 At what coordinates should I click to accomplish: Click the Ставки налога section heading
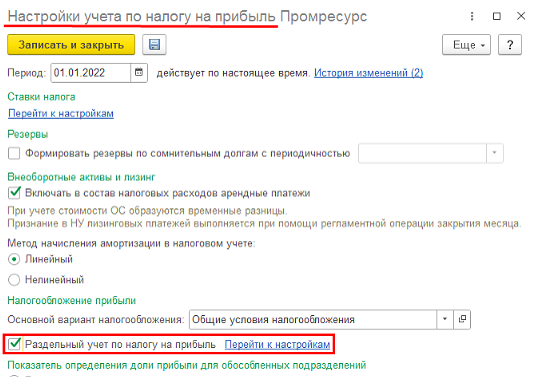[41, 97]
